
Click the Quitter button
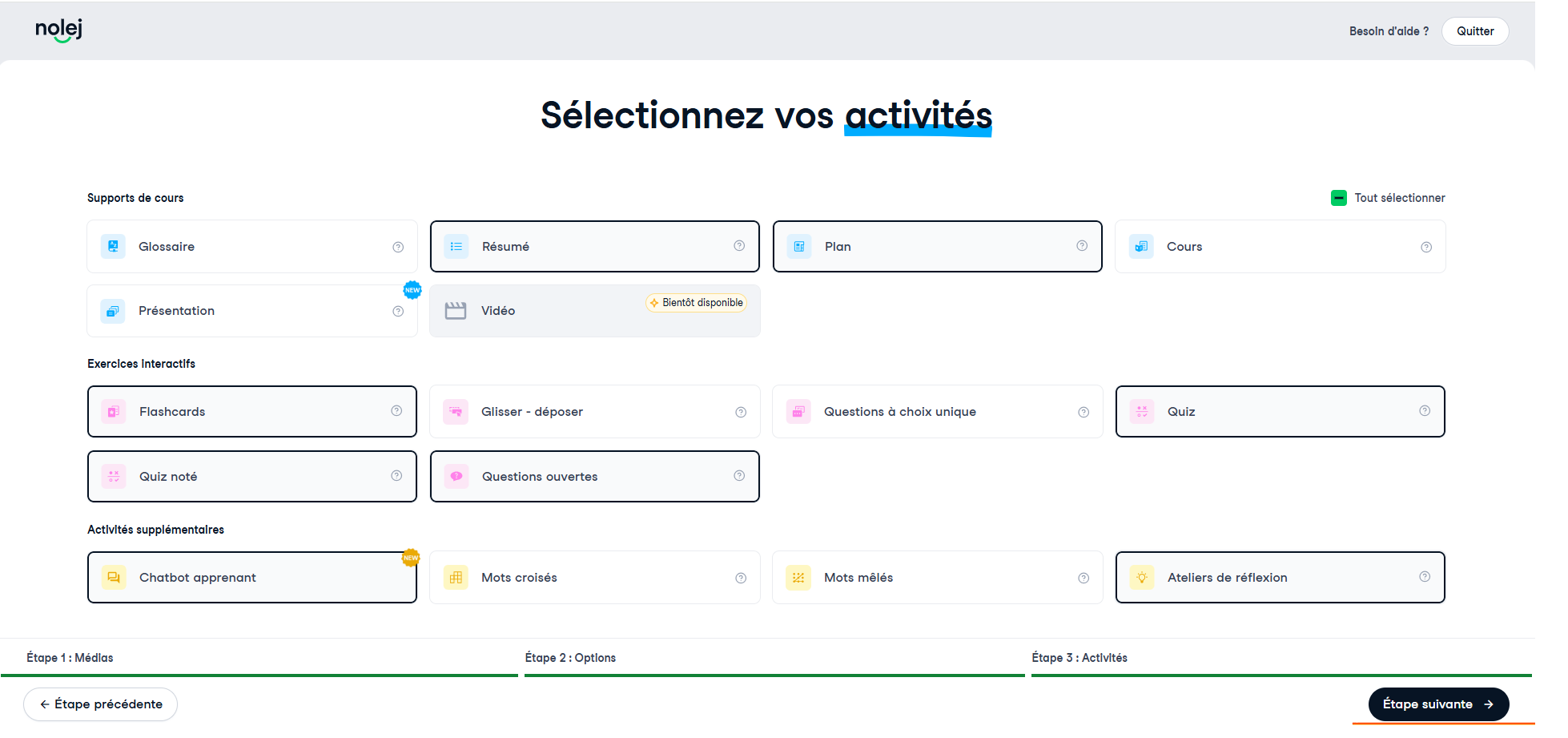click(x=1475, y=31)
